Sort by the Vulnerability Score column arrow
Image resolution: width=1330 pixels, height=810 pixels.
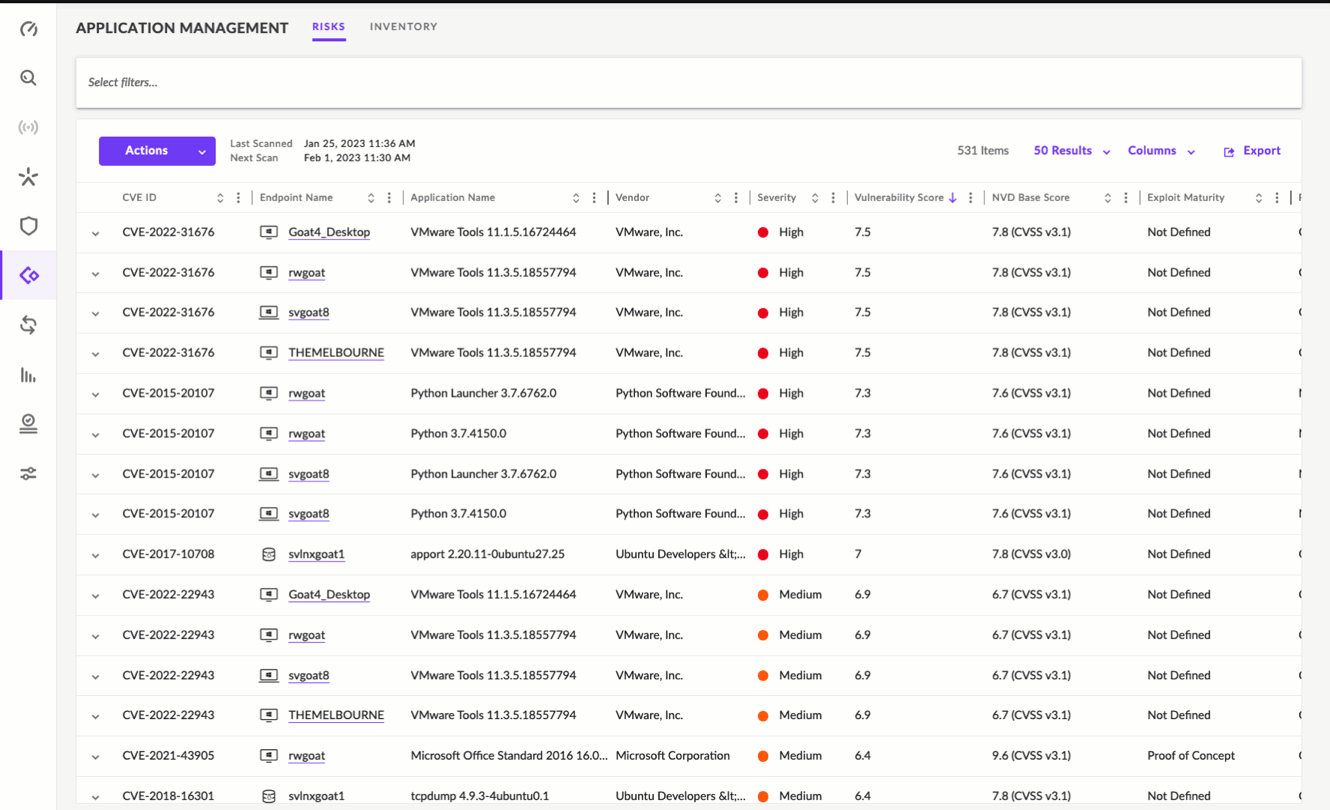pos(952,198)
